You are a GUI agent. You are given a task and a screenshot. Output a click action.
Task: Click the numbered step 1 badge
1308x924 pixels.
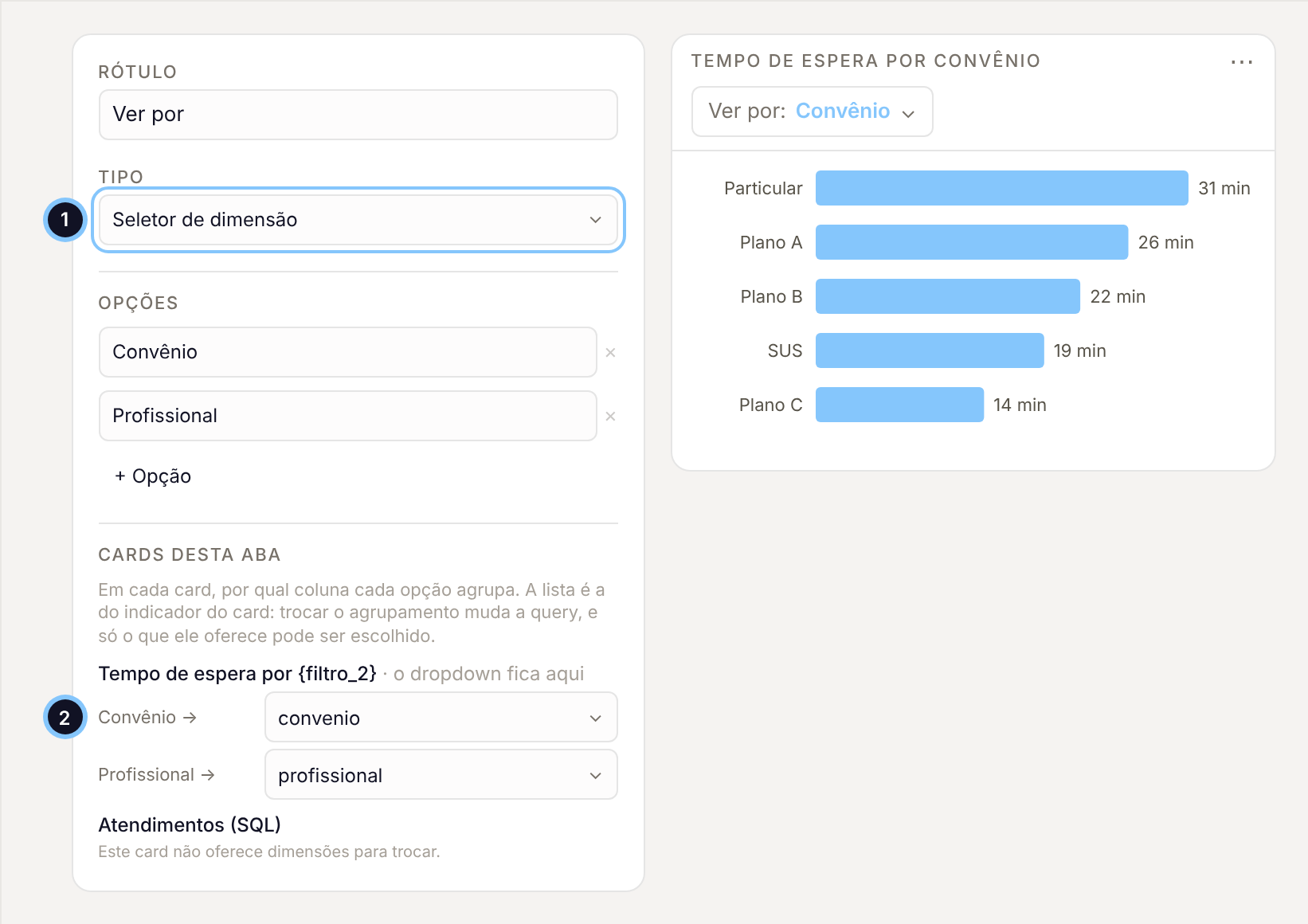point(65,220)
